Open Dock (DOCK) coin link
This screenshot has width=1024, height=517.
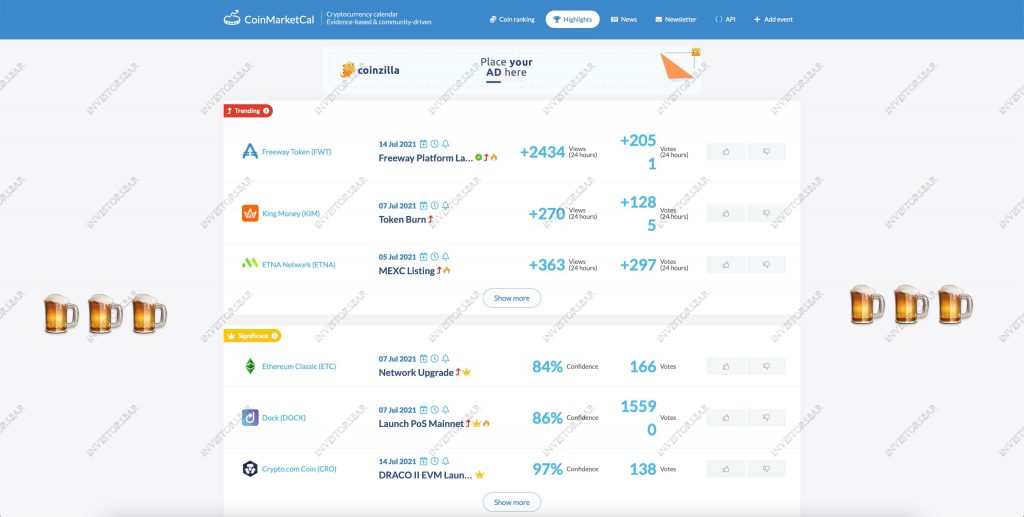(x=283, y=418)
